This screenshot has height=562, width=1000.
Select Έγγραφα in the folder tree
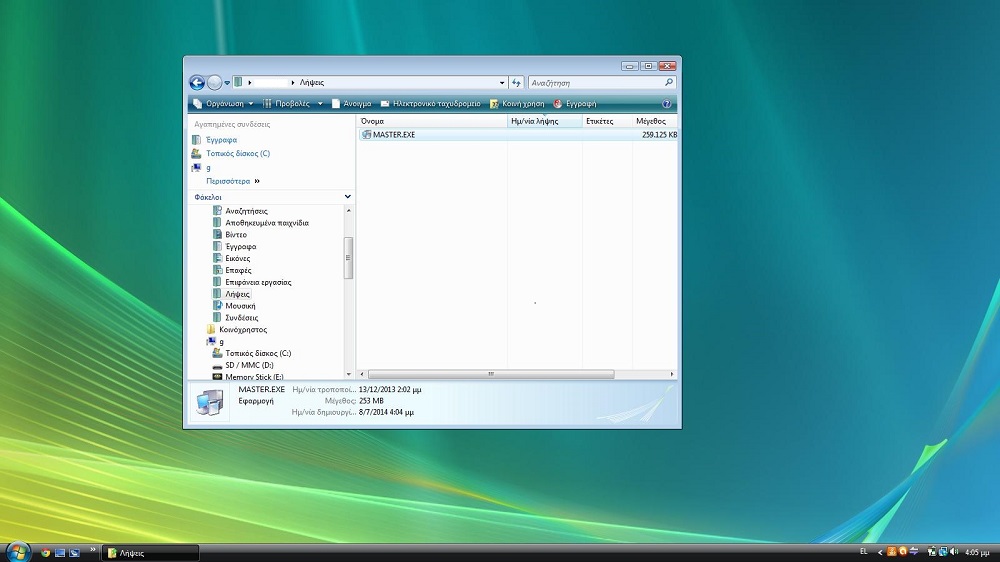click(240, 247)
